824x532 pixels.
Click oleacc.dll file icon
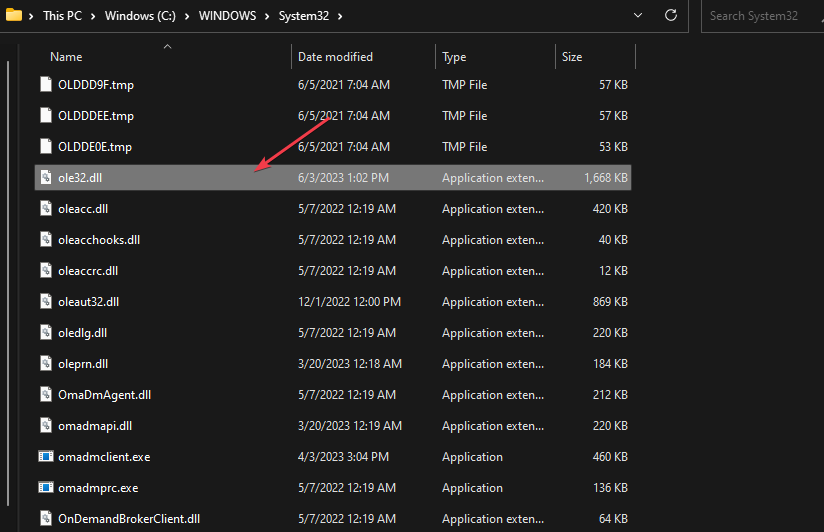point(46,208)
